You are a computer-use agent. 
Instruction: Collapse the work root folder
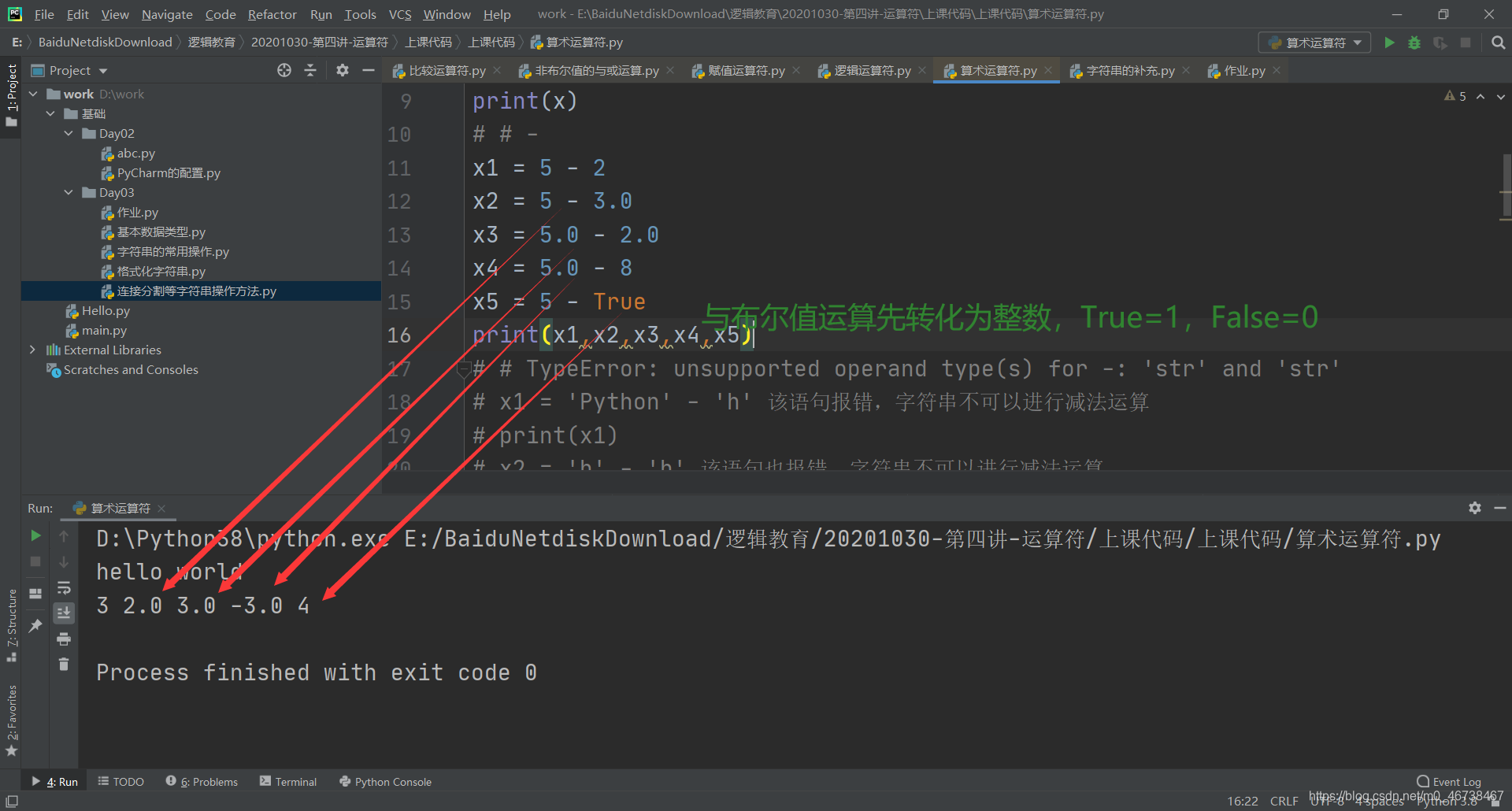tap(33, 94)
